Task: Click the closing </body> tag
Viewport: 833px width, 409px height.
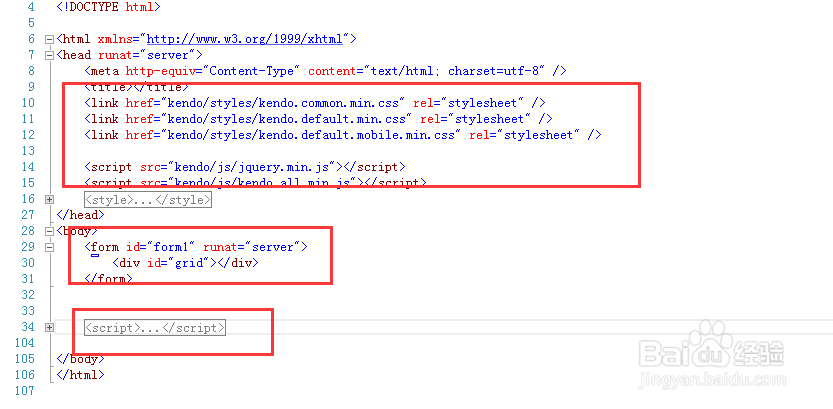Action: (80, 359)
